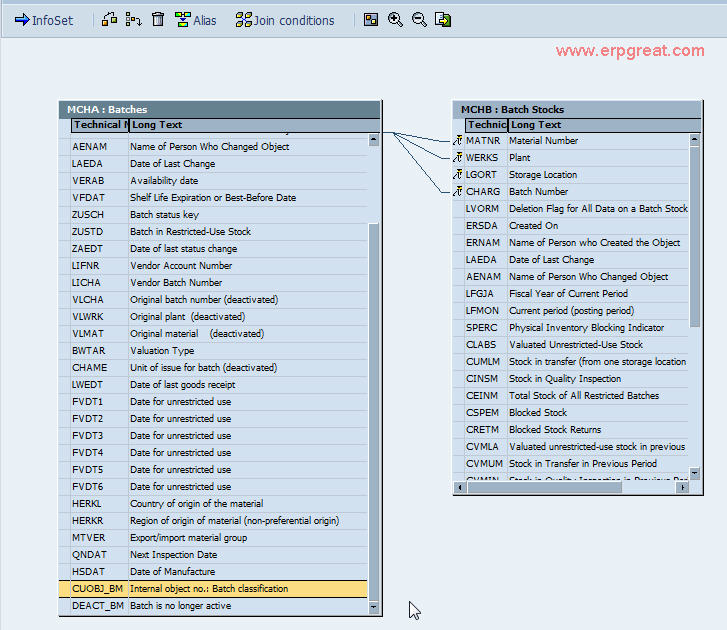
Task: Select LICHA Vendor Batch Number row
Action: pyautogui.click(x=213, y=283)
